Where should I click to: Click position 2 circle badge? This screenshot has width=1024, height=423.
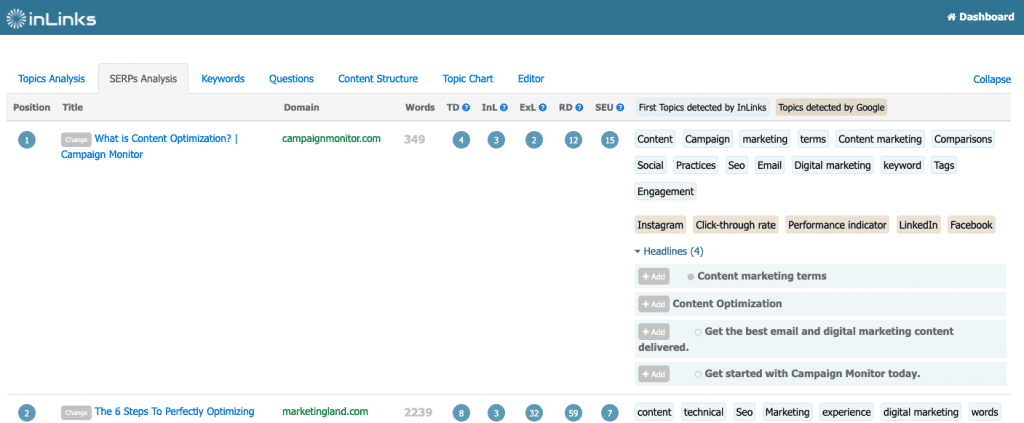click(x=27, y=413)
